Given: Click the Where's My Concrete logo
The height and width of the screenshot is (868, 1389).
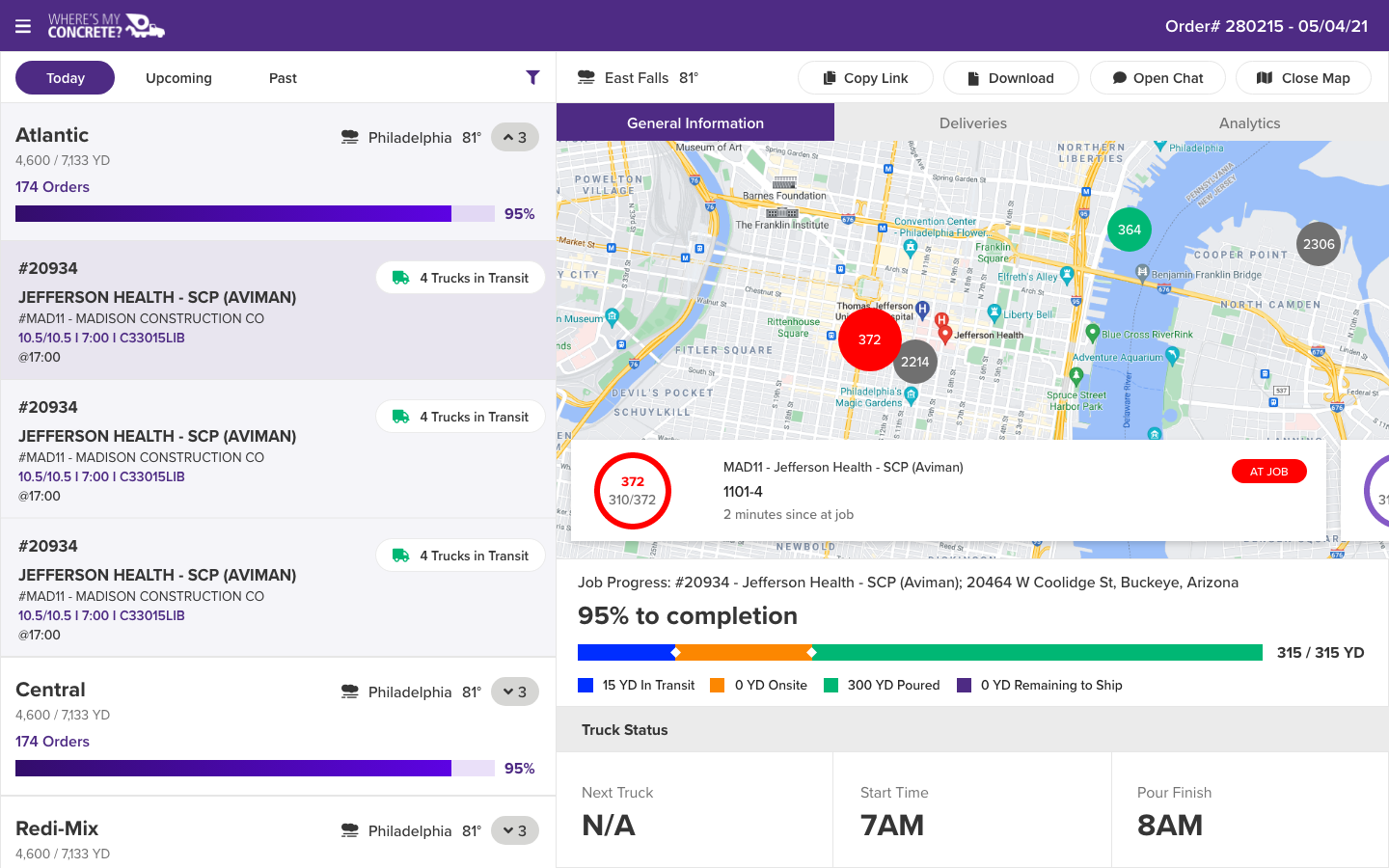Looking at the screenshot, I should (106, 26).
